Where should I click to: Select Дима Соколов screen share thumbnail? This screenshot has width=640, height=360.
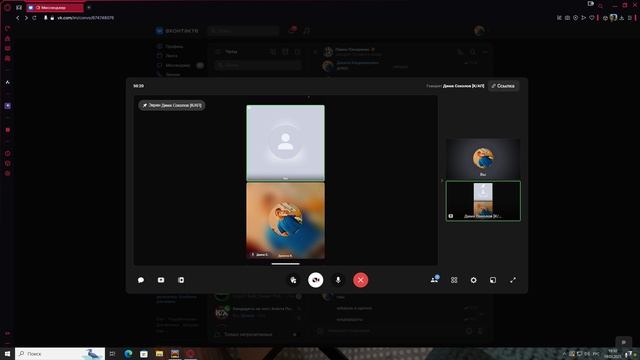tap(483, 201)
